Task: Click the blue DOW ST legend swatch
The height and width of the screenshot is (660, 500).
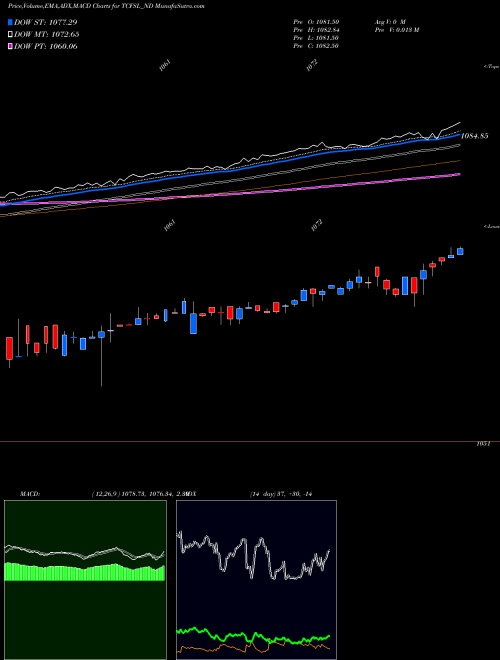Action: point(10,22)
